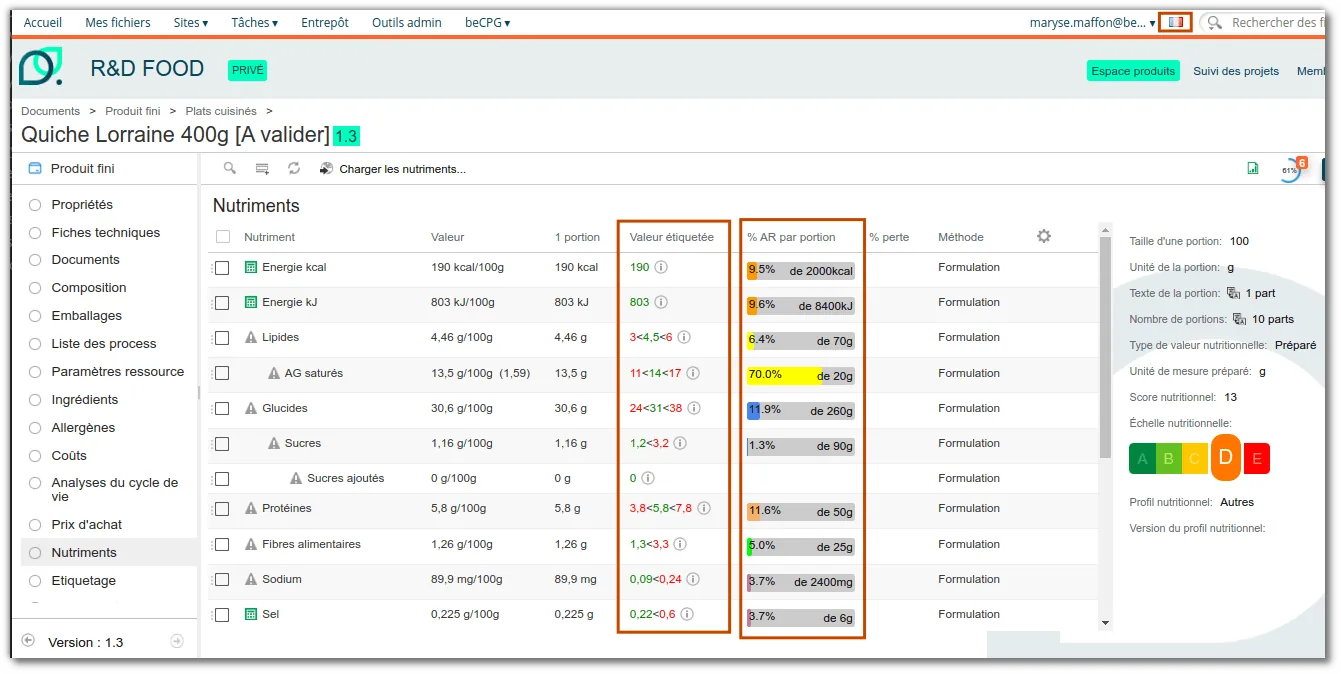Open the Accueil menu item
Image resolution: width=1341 pixels, height=674 pixels.
43,22
